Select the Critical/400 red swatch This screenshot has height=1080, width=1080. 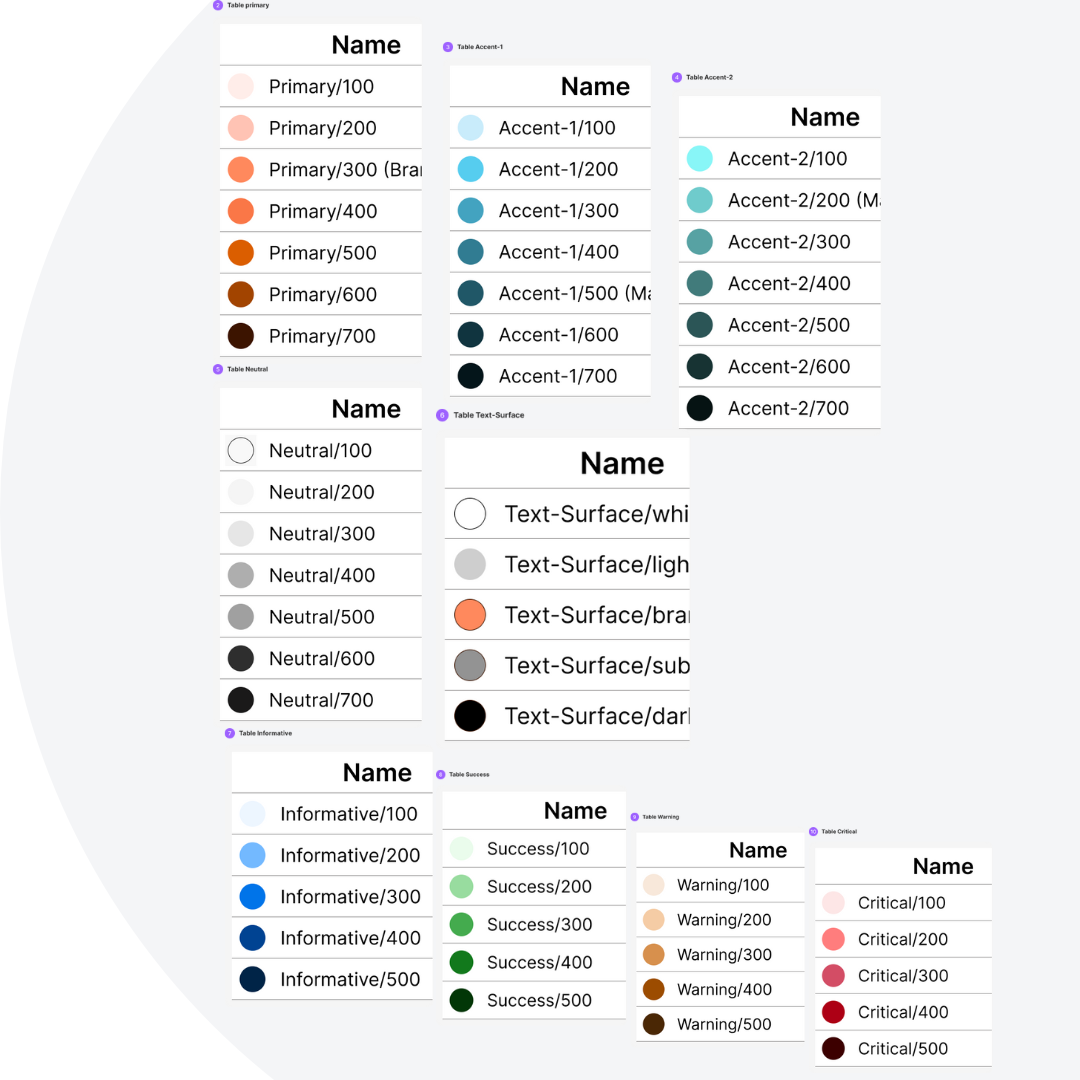pos(833,1012)
